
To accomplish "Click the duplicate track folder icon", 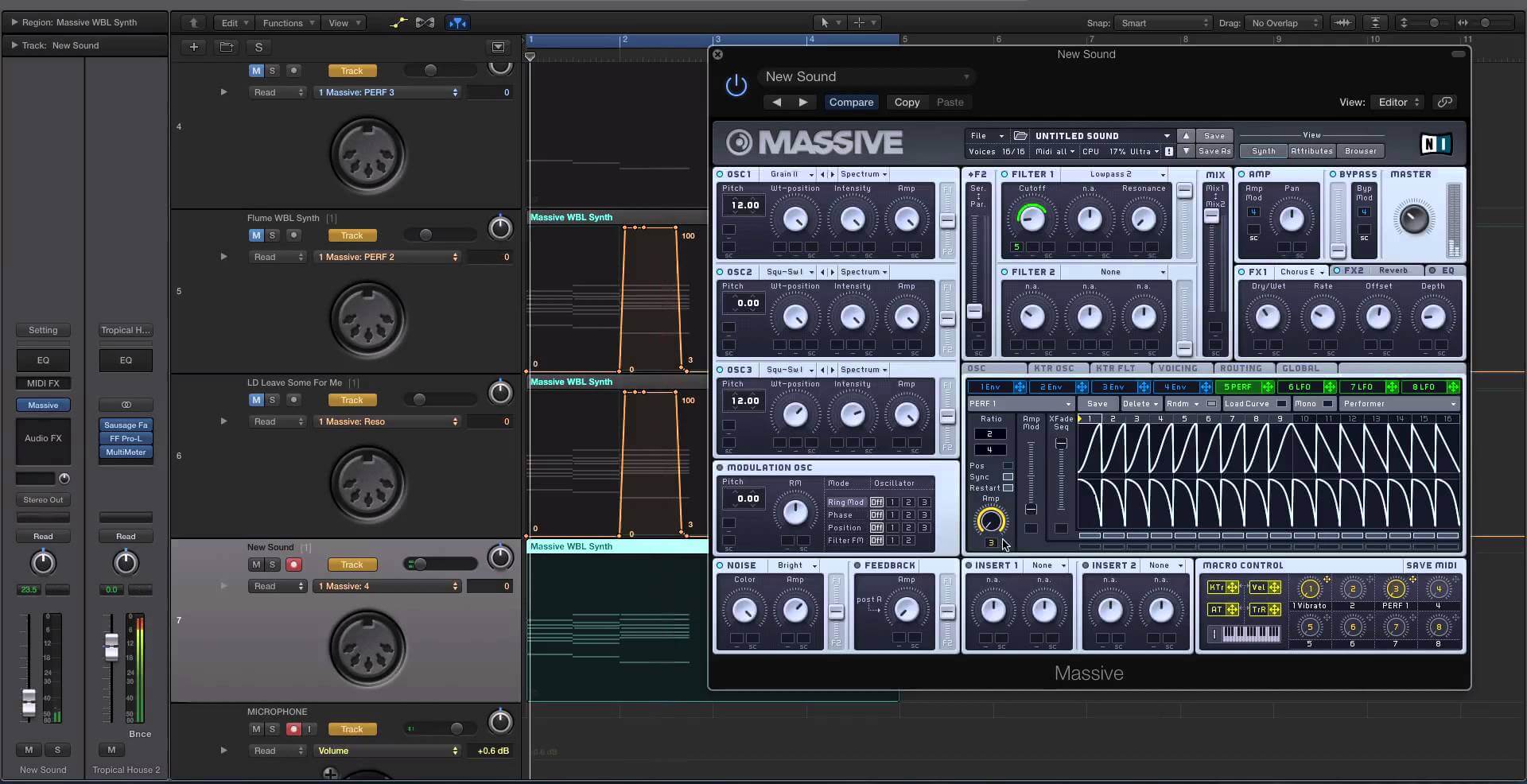I will tap(227, 47).
